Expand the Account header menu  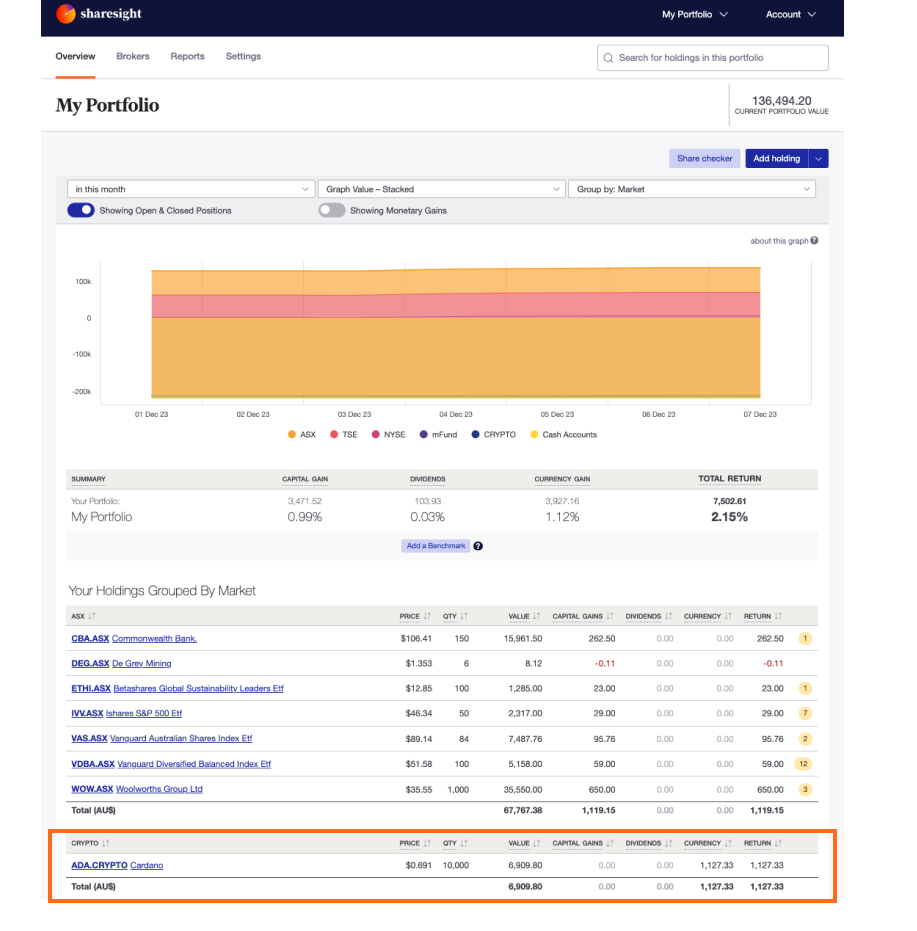pyautogui.click(x=790, y=14)
